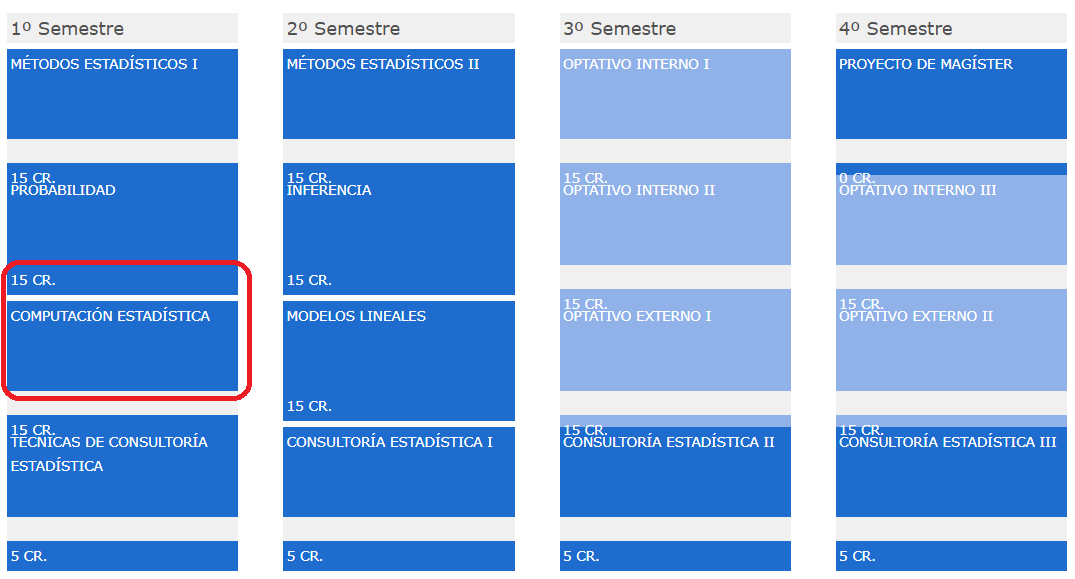Viewport: 1075px width, 579px height.
Task: Click the Modelos Lineales course
Action: 398,361
